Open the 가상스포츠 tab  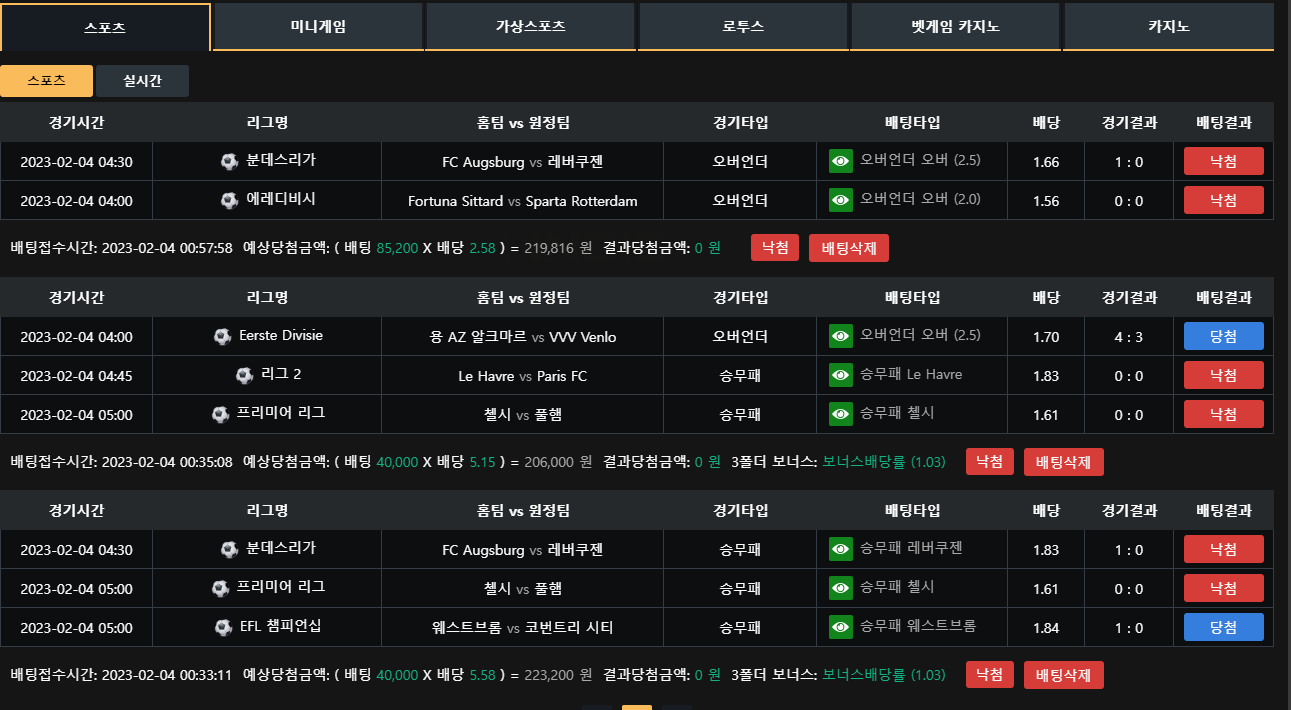[x=530, y=27]
